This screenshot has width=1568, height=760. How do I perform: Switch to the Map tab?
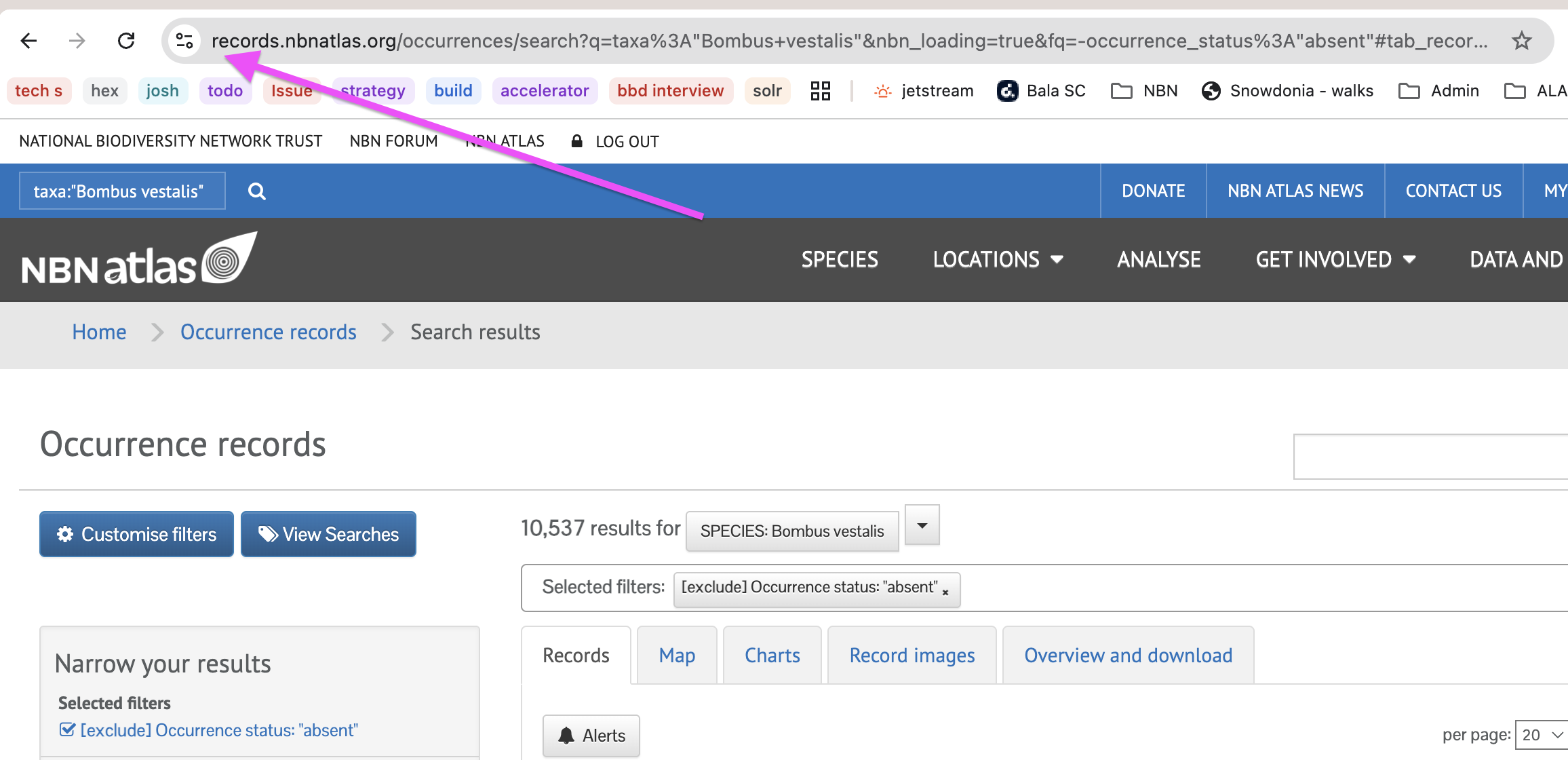coord(676,655)
